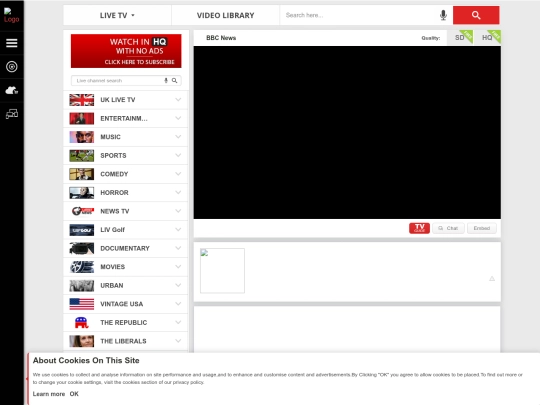Click the devices sidebar icon
The height and width of the screenshot is (405, 540).
click(x=12, y=114)
